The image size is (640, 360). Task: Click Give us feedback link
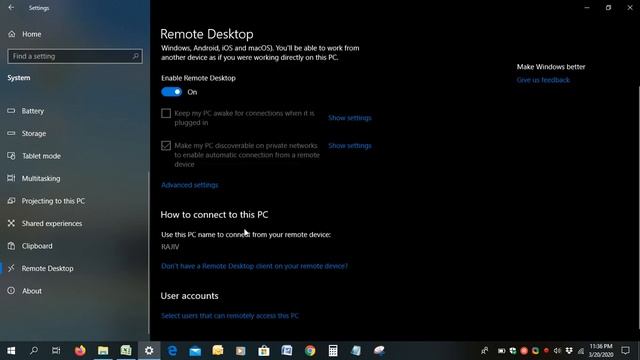[x=543, y=80]
